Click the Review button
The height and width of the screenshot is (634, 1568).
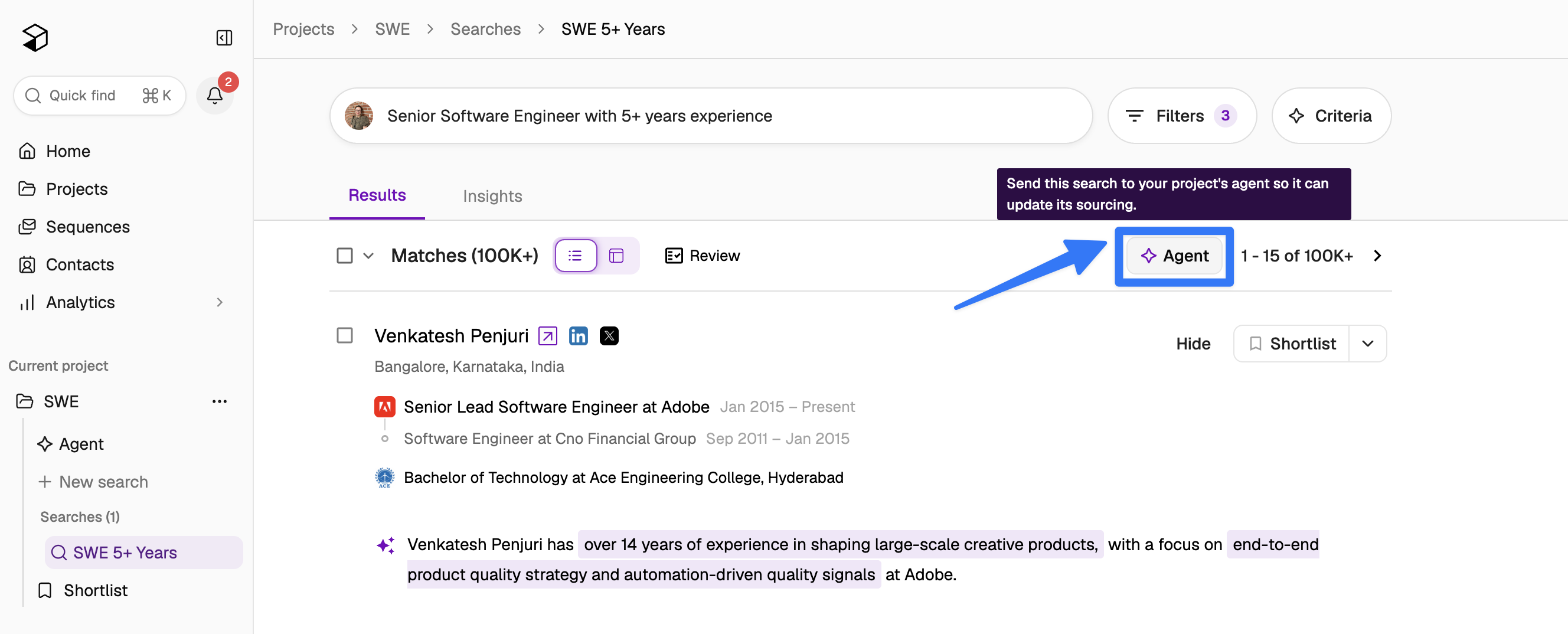[x=702, y=256]
